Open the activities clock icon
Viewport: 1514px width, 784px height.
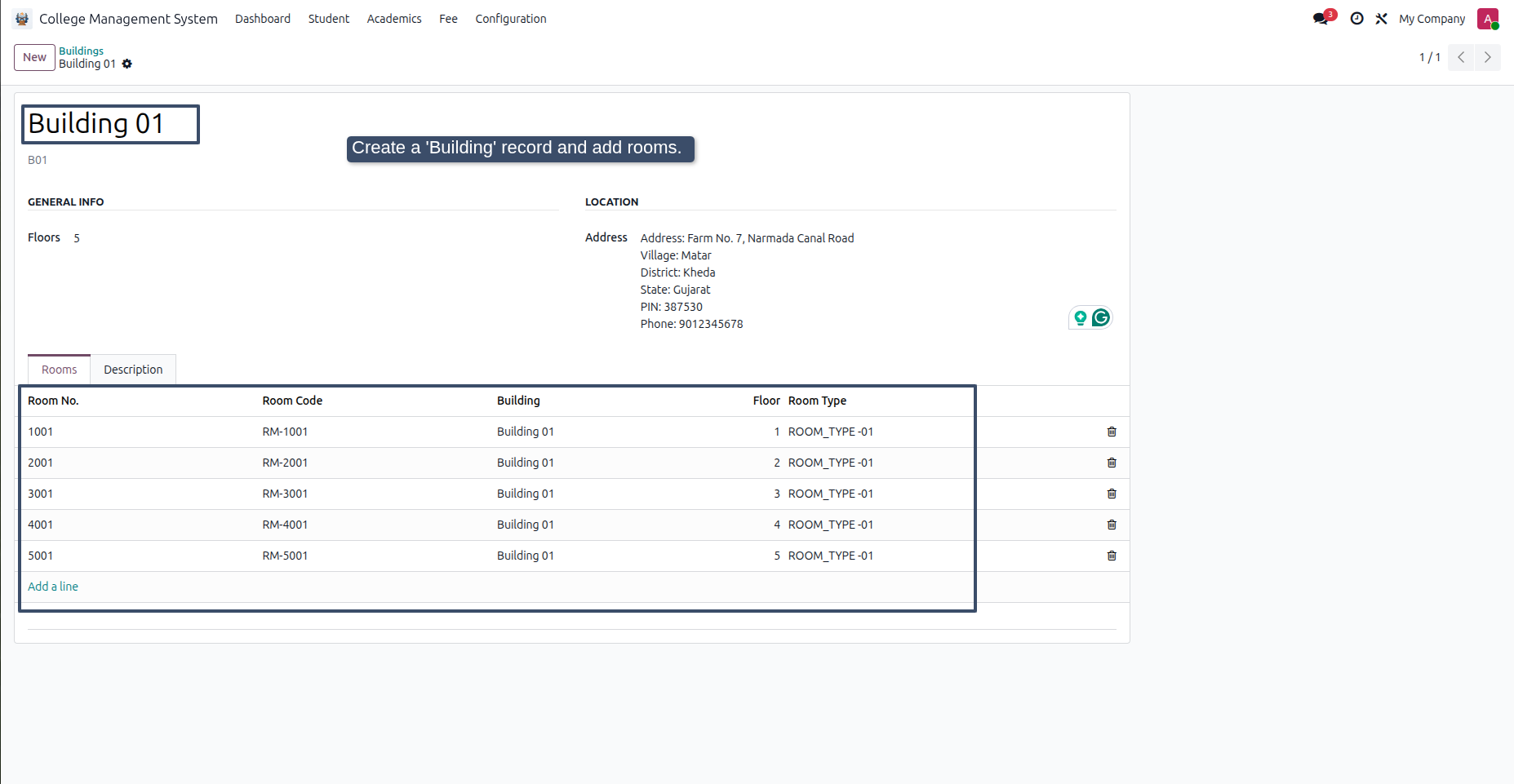coord(1356,19)
